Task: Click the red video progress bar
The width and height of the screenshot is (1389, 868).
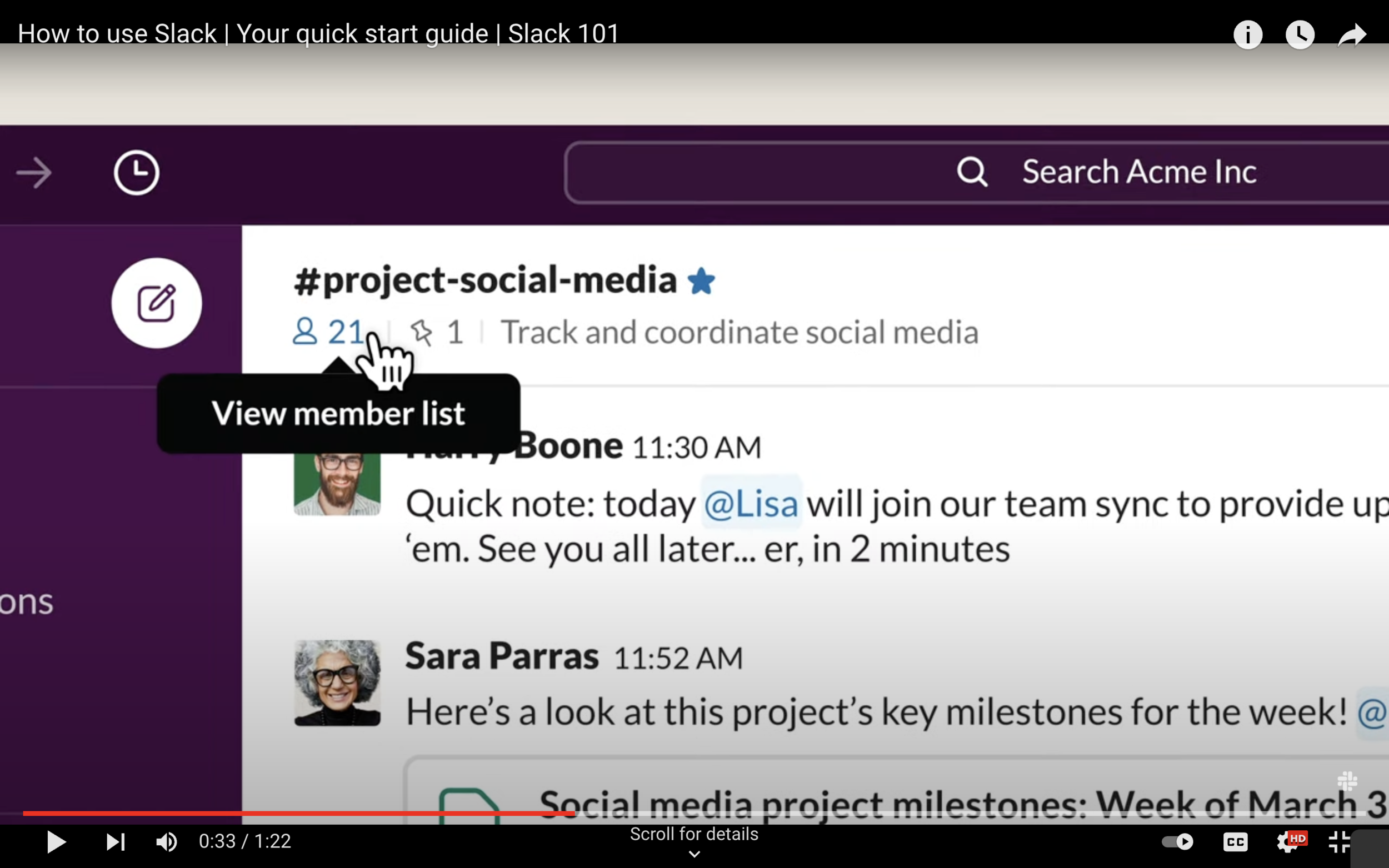Action: pyautogui.click(x=298, y=813)
